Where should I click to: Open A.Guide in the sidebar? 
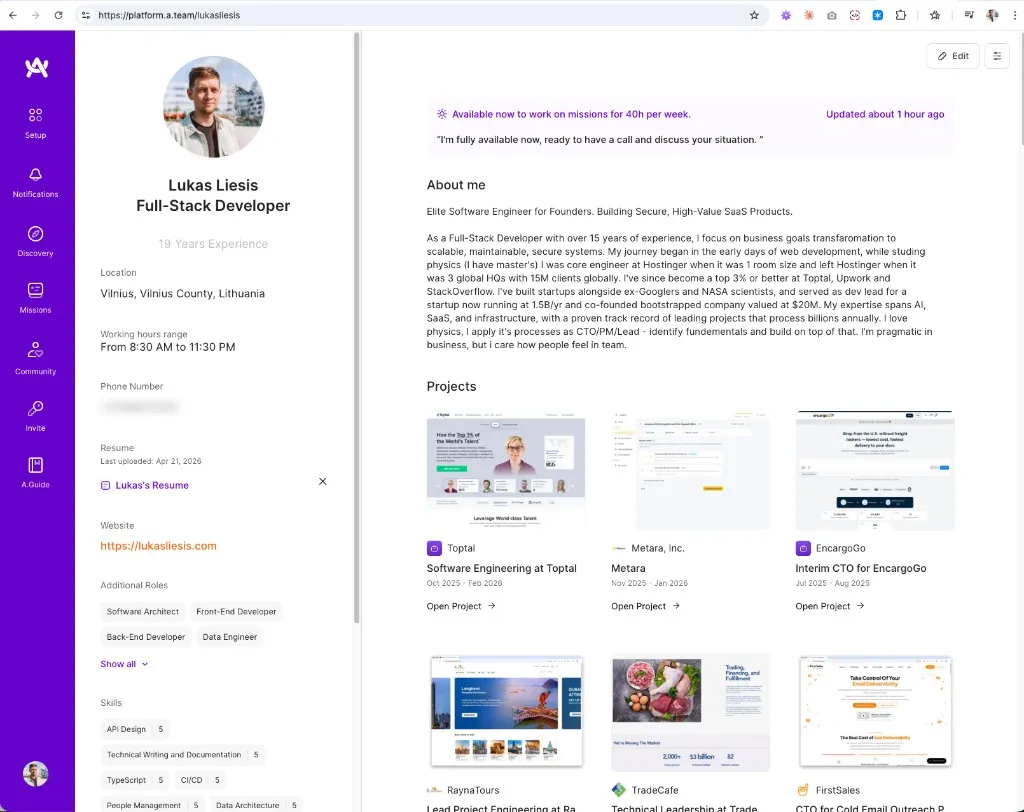[x=35, y=473]
